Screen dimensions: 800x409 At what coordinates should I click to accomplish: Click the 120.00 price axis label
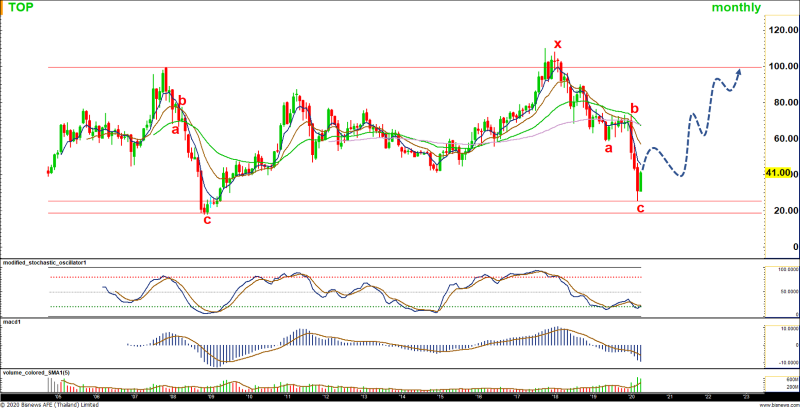(781, 31)
